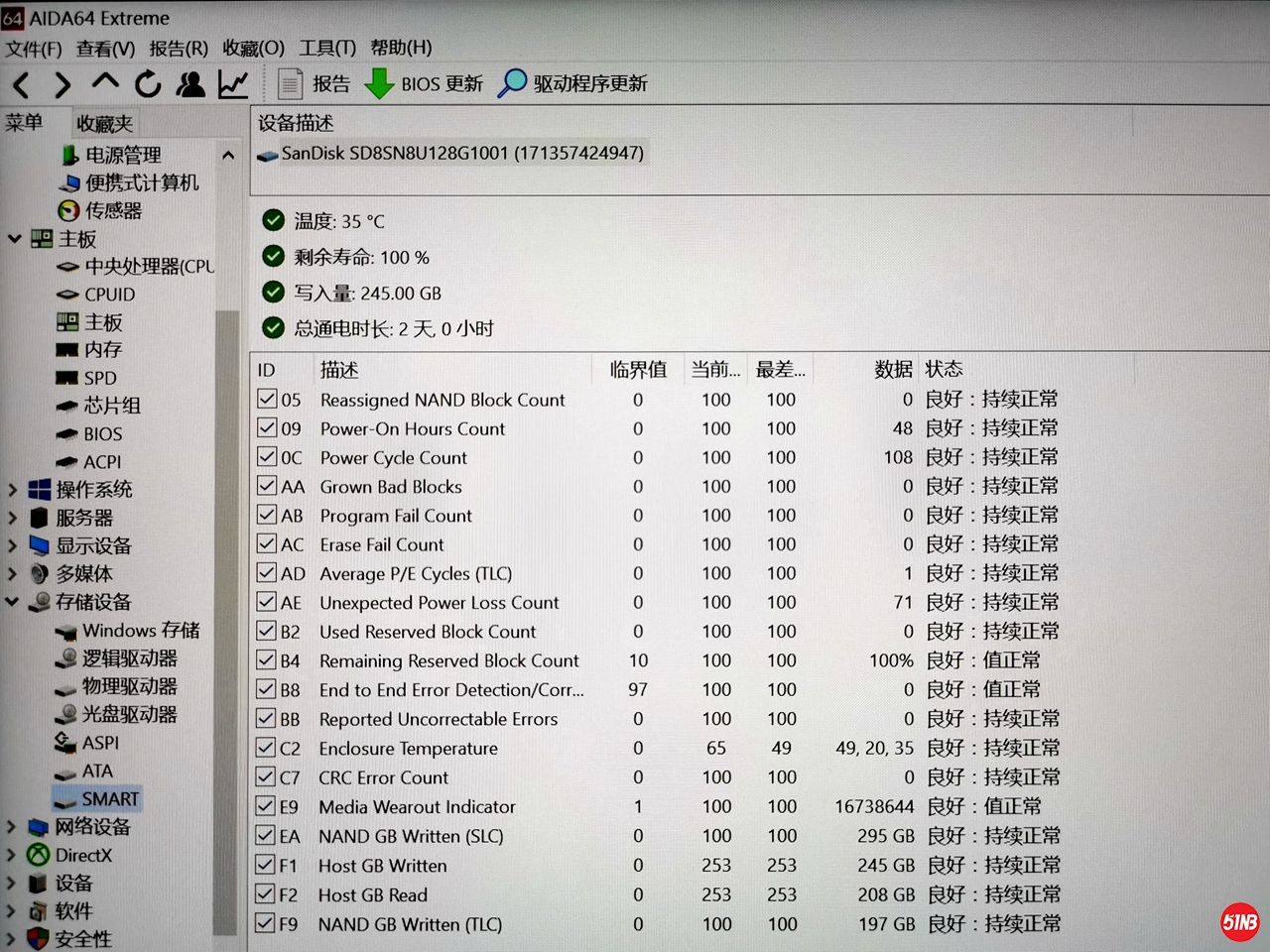Image resolution: width=1270 pixels, height=952 pixels.
Task: Open the 报告(R) menu
Action: [179, 48]
